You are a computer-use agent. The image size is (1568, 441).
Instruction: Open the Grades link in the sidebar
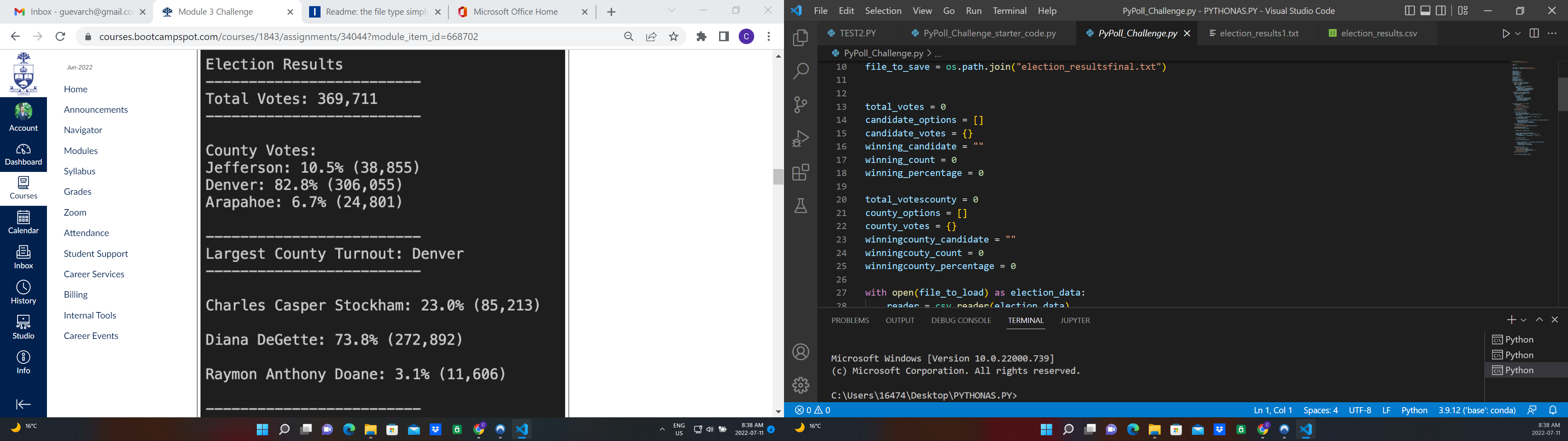77,191
